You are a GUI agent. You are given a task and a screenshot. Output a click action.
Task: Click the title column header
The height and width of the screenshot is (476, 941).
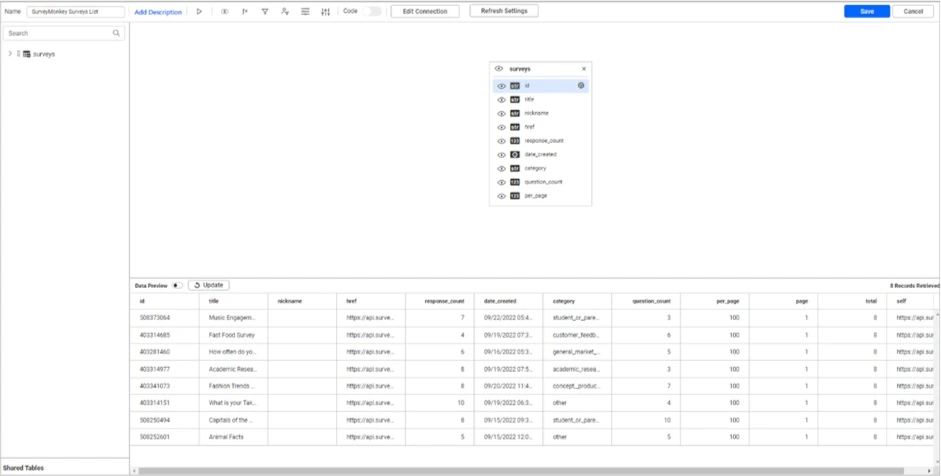pyautogui.click(x=233, y=301)
